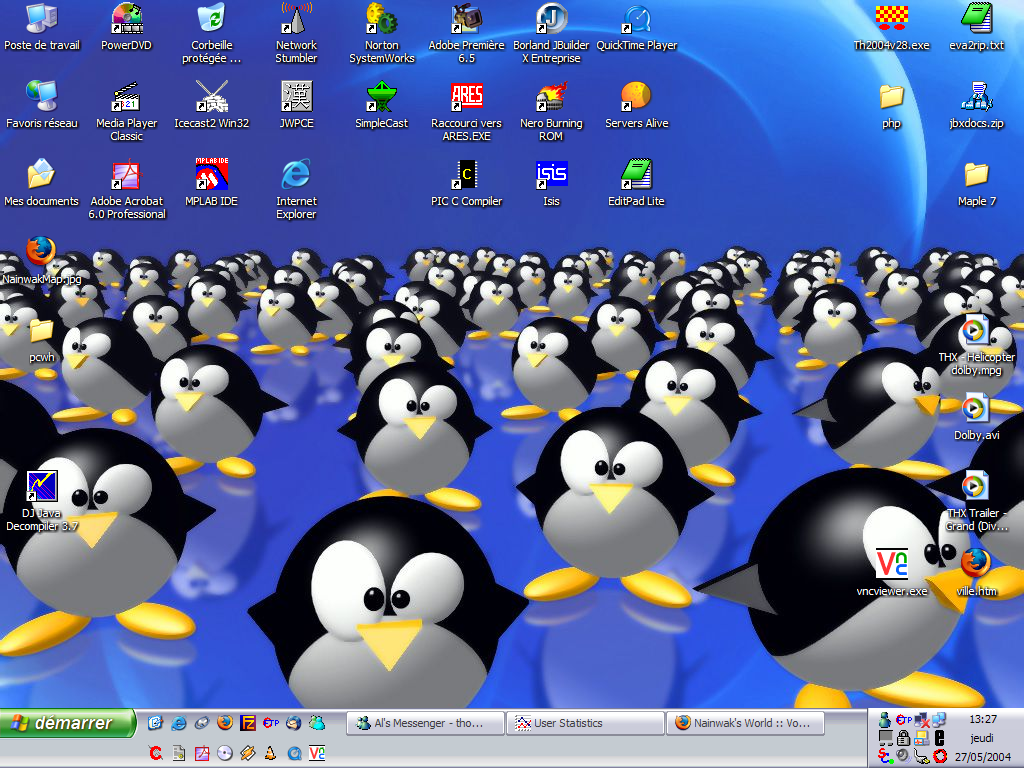Click the volume speaker tray icon
The width and height of the screenshot is (1024, 768).
[902, 756]
